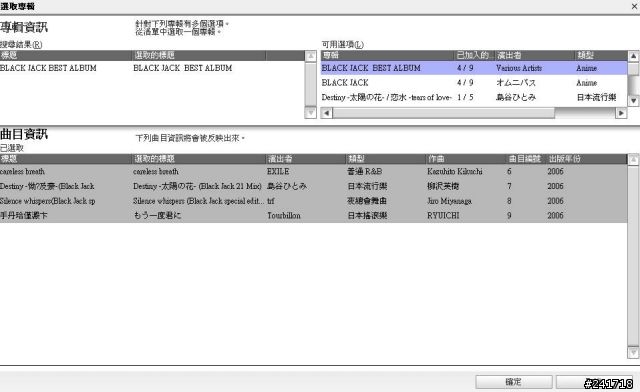Viewport: 640px width, 392px height.
Task: Click オムニバス performer cell
Action: tap(516, 83)
